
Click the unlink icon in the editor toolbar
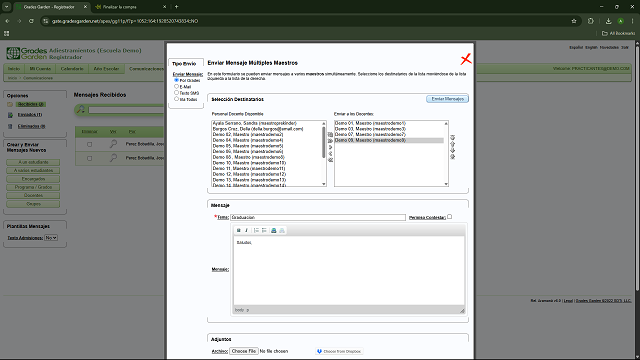[x=282, y=231]
